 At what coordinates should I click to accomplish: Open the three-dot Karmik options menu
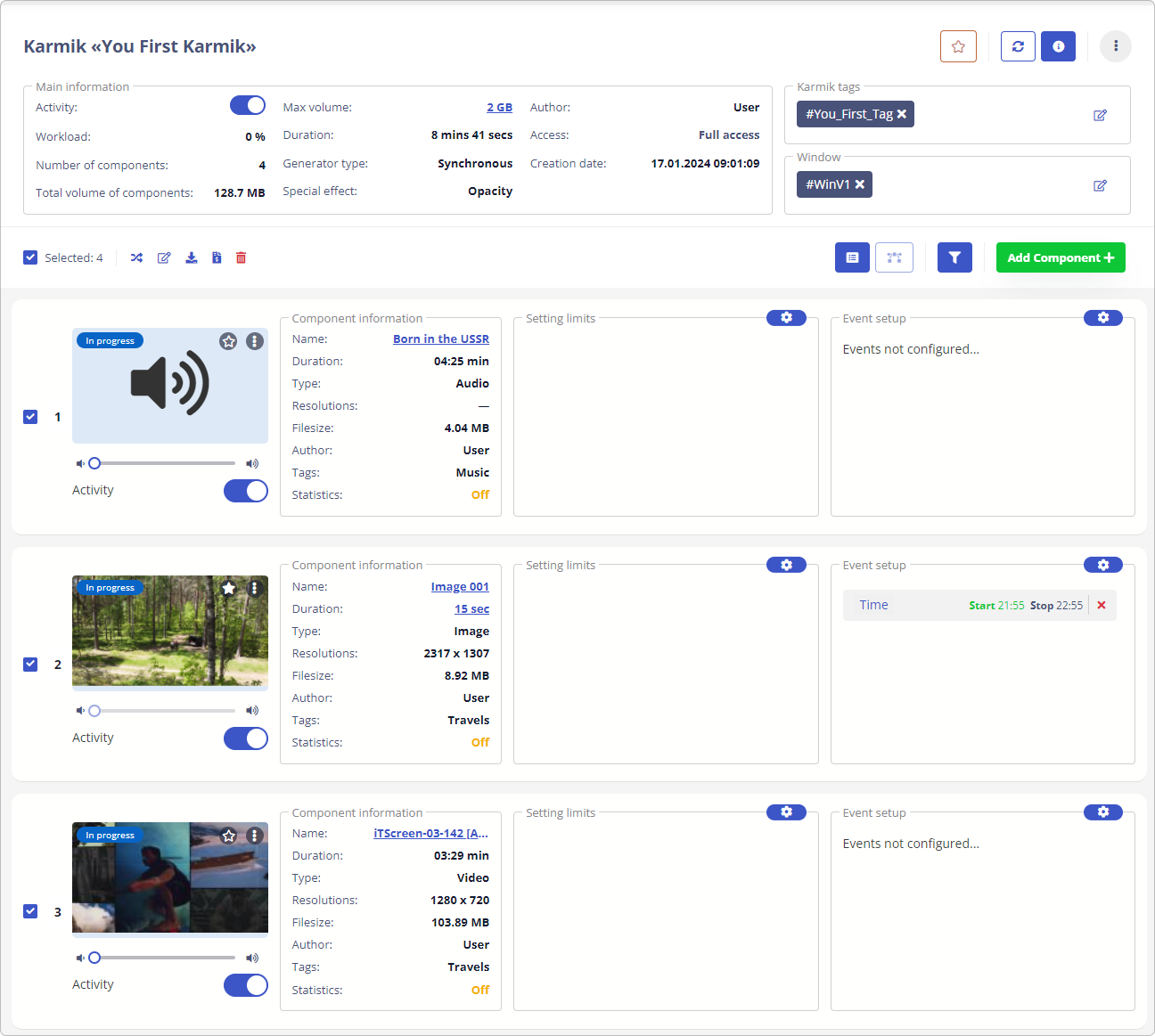pyautogui.click(x=1115, y=46)
